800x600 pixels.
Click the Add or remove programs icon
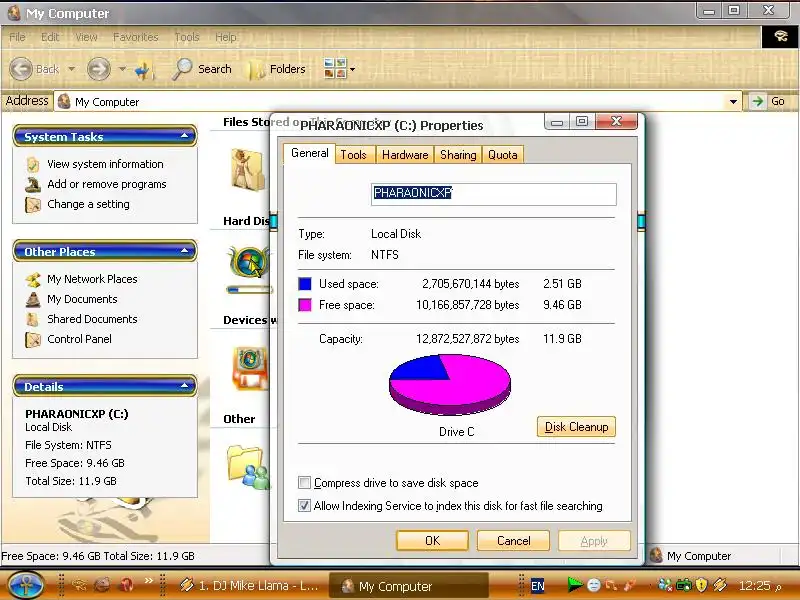click(33, 184)
